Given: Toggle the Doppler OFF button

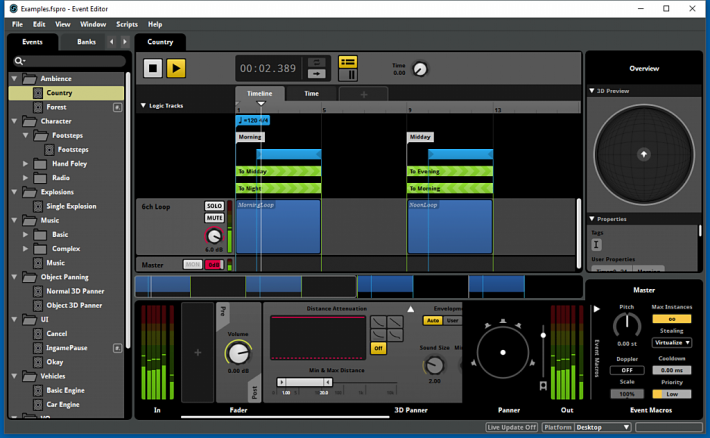Looking at the screenshot, I should tap(627, 370).
